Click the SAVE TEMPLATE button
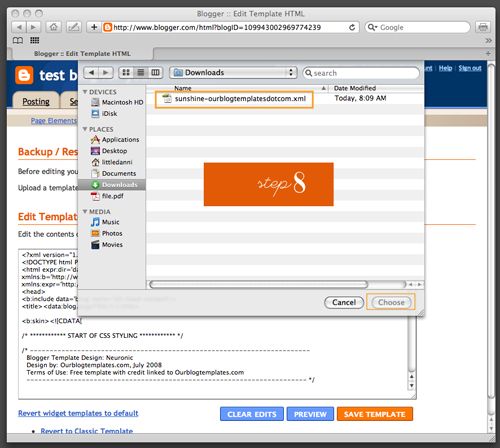The width and height of the screenshot is (500, 448). (x=375, y=414)
